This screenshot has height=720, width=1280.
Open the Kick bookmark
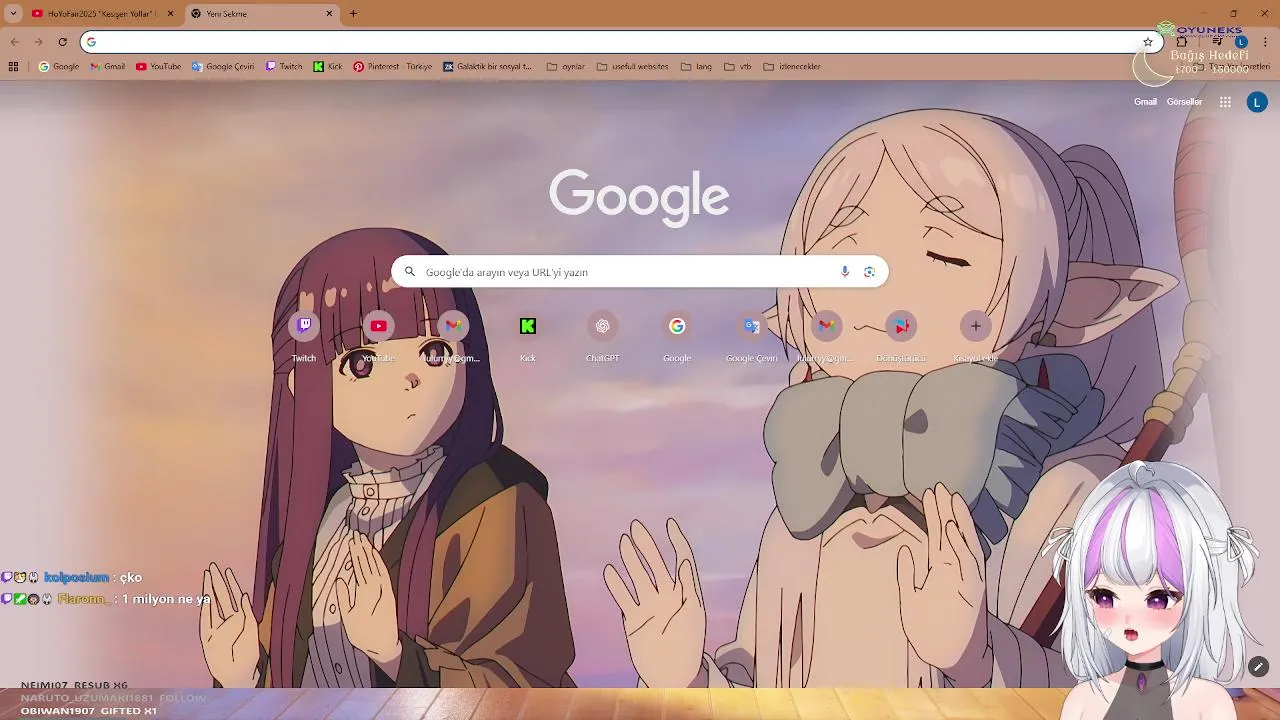click(328, 67)
